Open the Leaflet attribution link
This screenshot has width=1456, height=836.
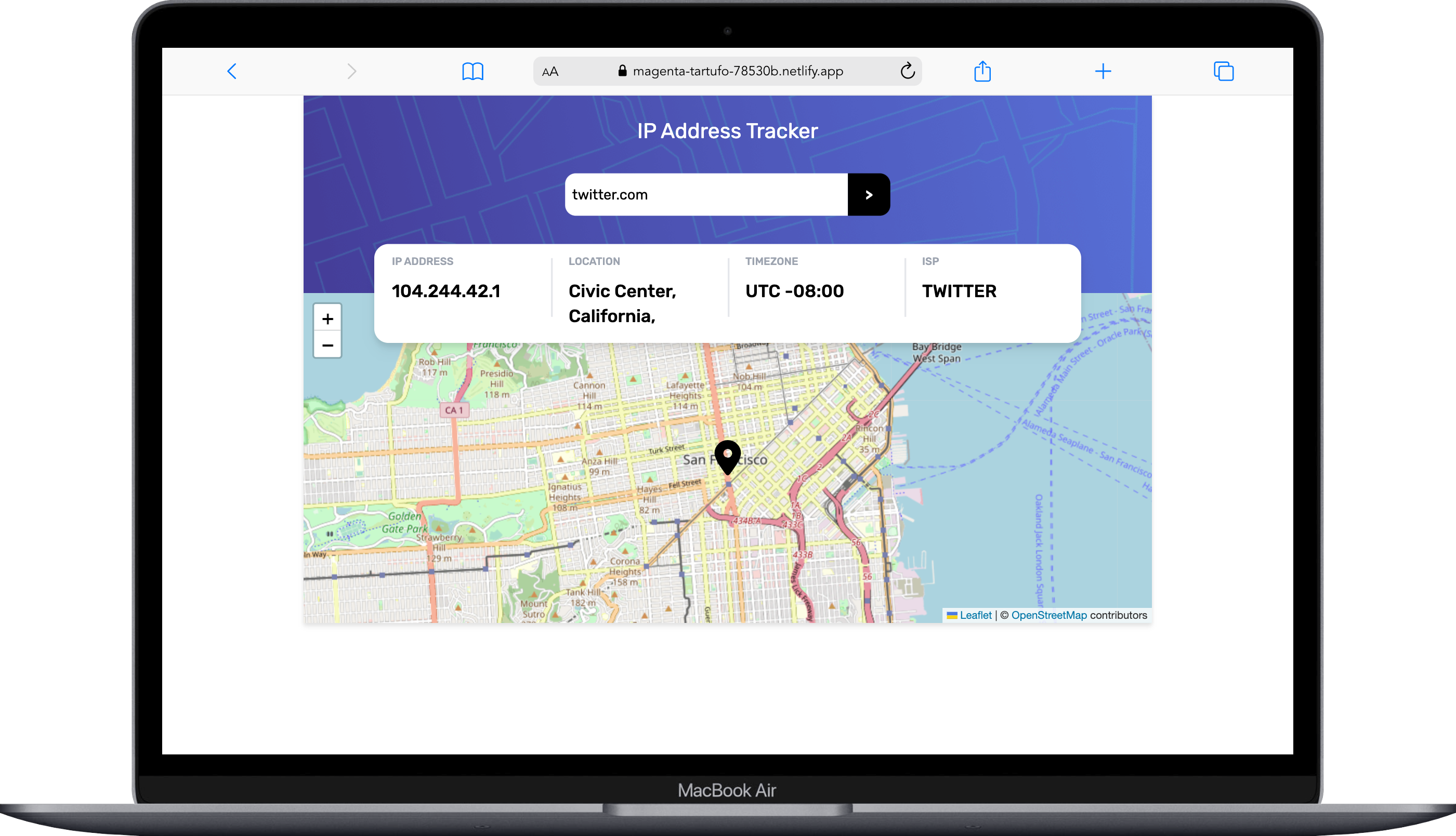pyautogui.click(x=975, y=615)
